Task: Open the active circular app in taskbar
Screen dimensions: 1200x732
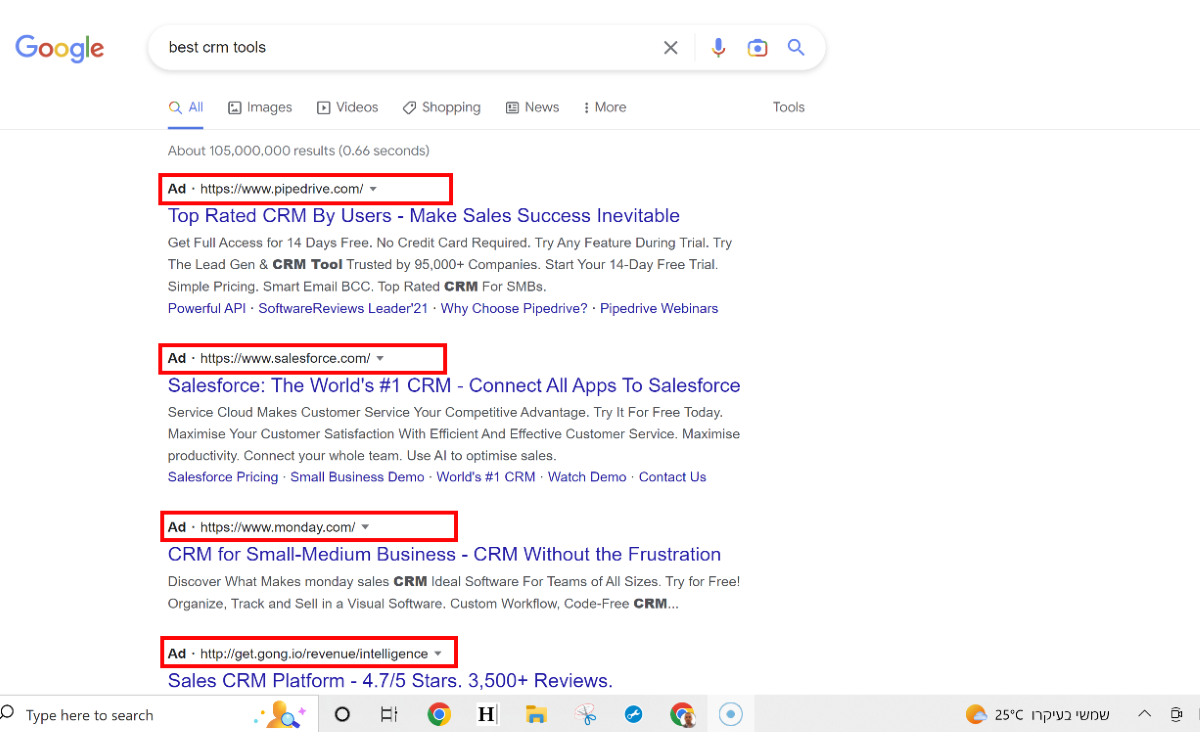Action: [731, 714]
